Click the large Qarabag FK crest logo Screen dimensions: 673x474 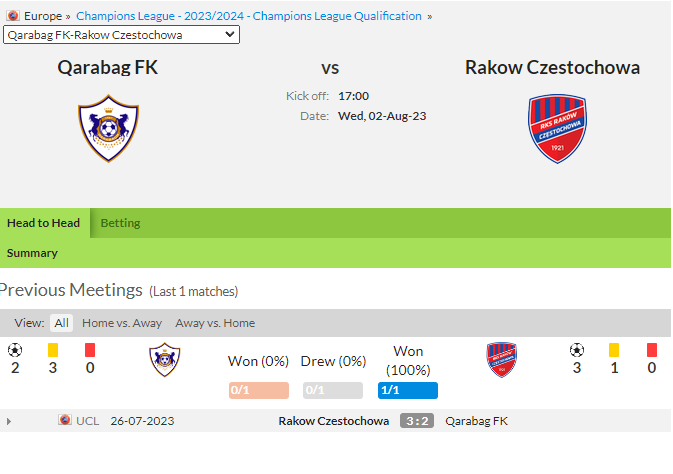point(108,128)
